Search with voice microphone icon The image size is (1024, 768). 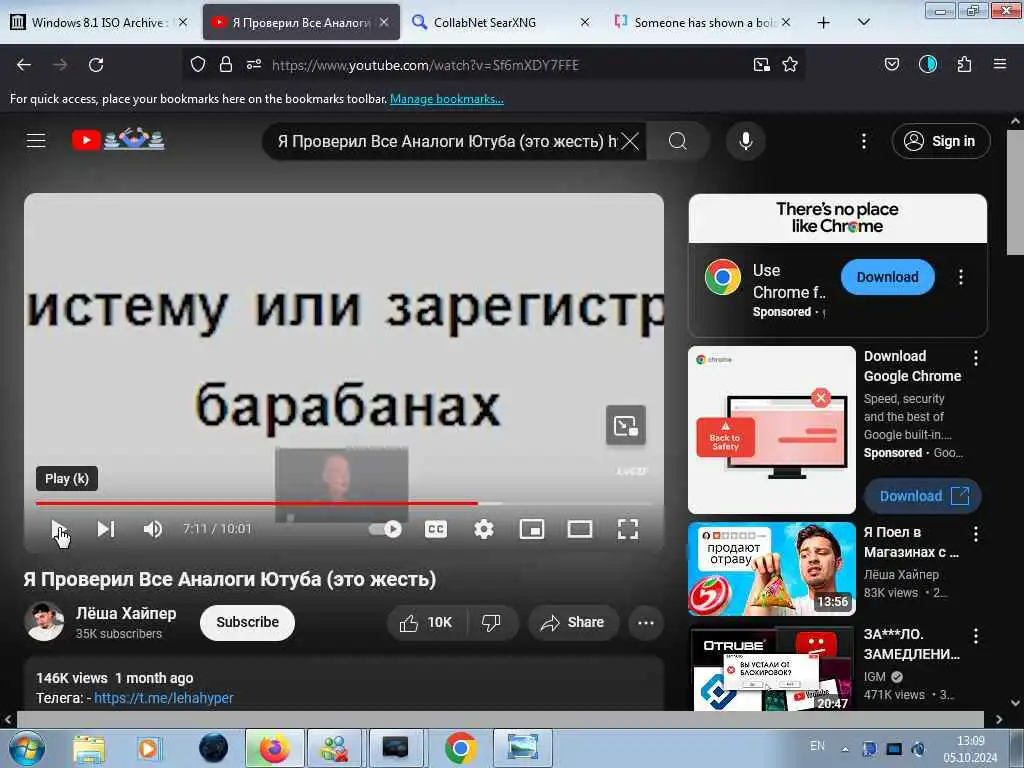pos(746,141)
